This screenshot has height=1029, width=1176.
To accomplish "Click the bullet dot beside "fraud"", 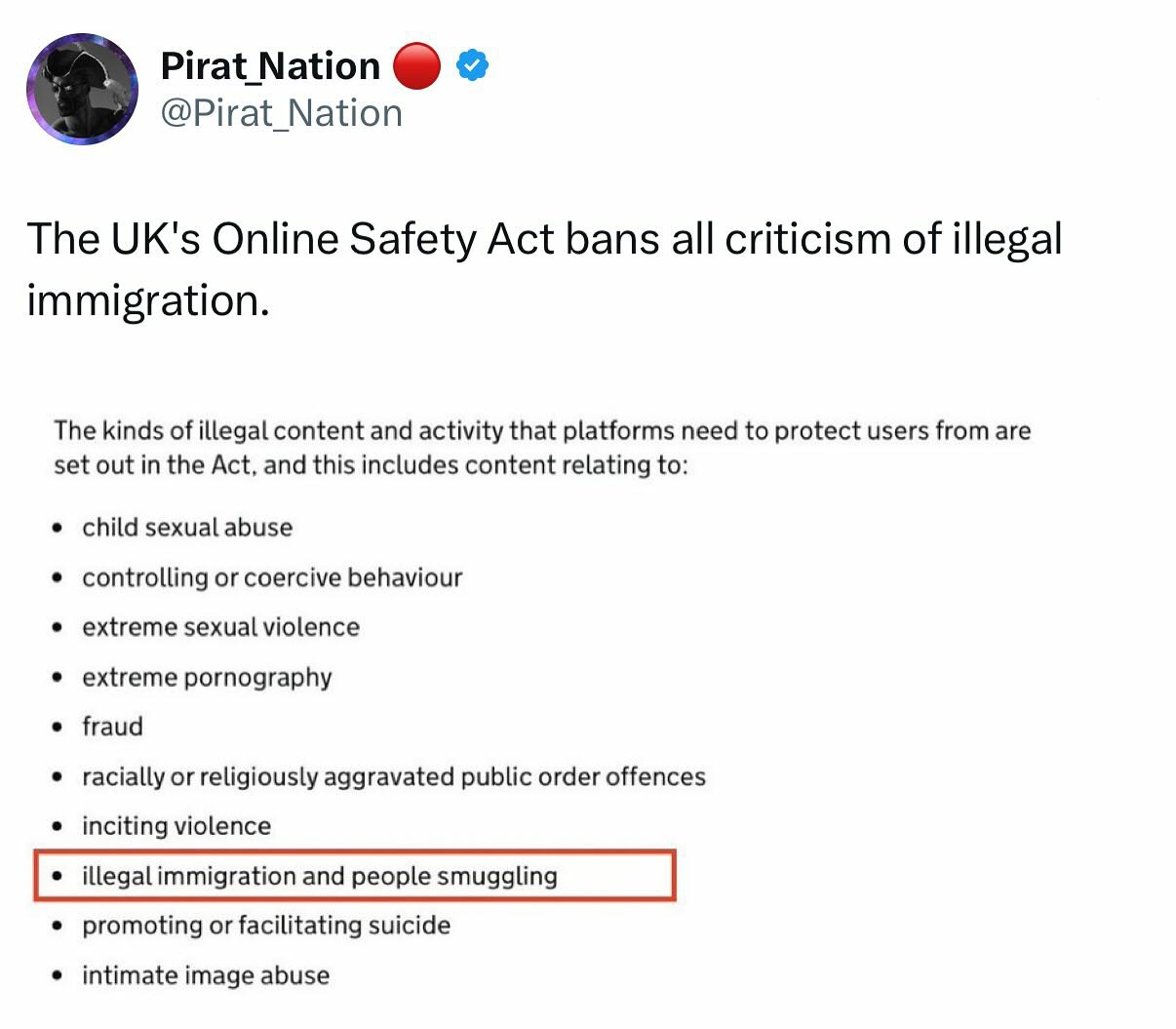I will 59,728.
